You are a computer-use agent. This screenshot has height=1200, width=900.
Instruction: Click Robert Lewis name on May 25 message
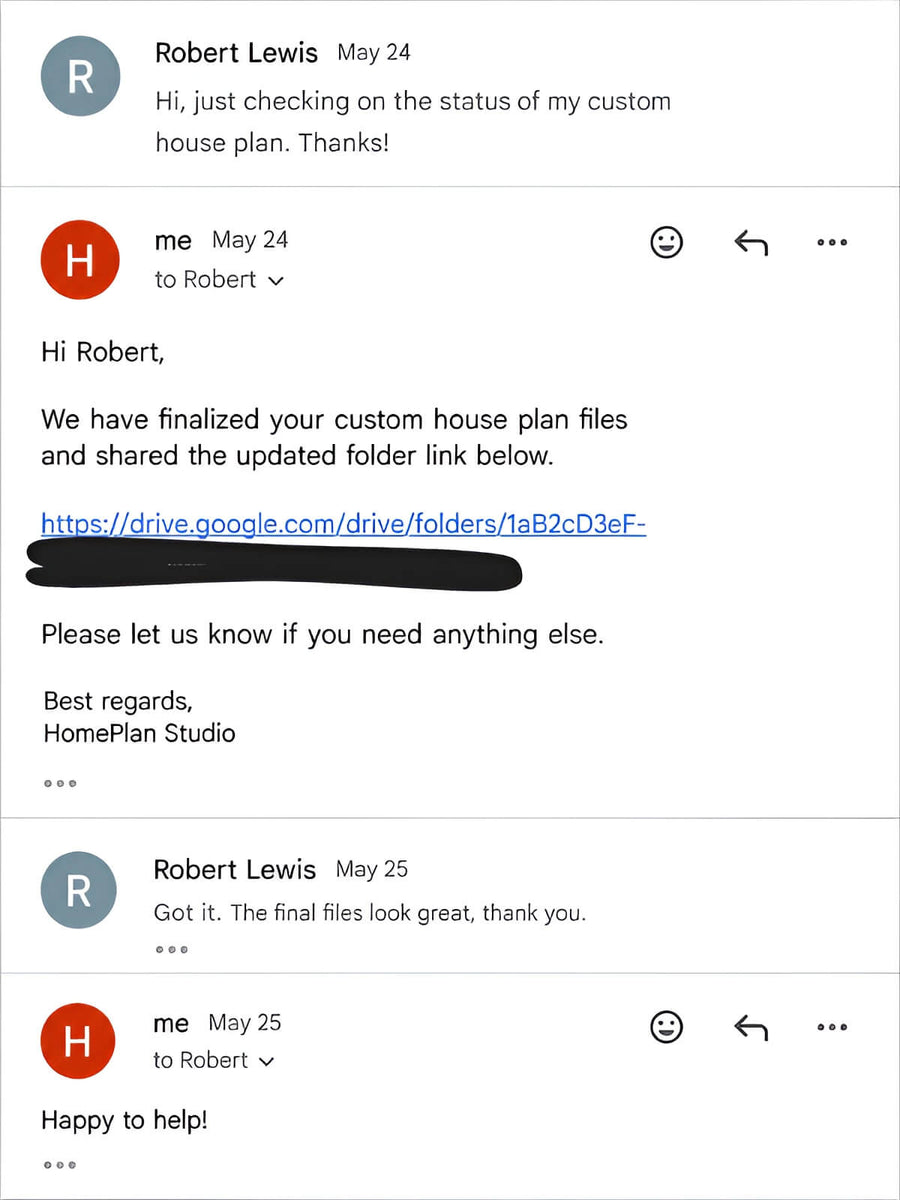point(234,870)
